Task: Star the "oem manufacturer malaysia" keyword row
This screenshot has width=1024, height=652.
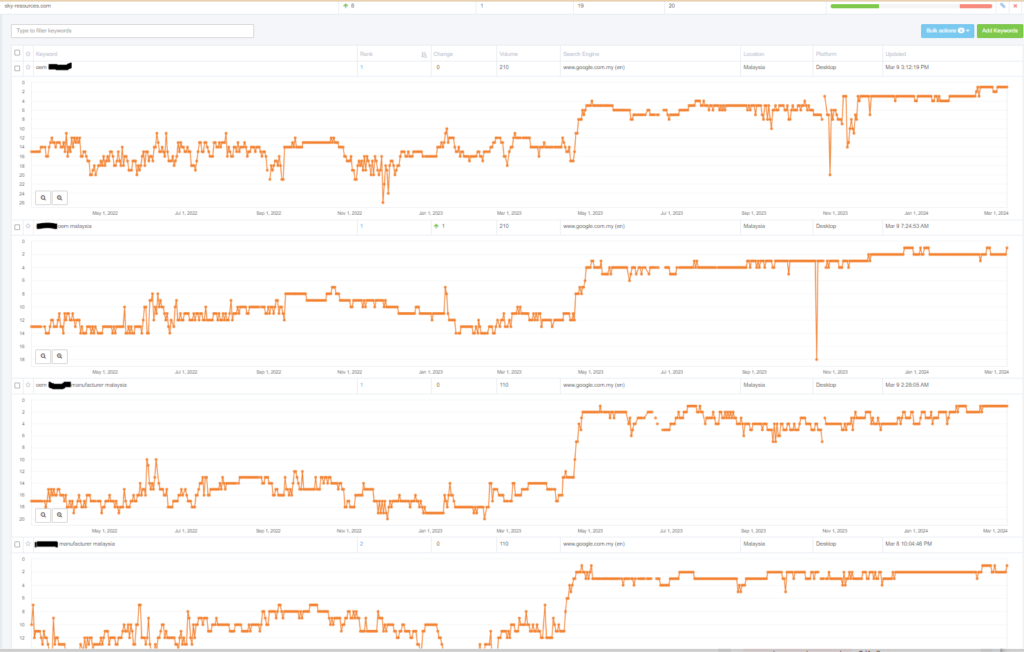Action: click(x=28, y=385)
